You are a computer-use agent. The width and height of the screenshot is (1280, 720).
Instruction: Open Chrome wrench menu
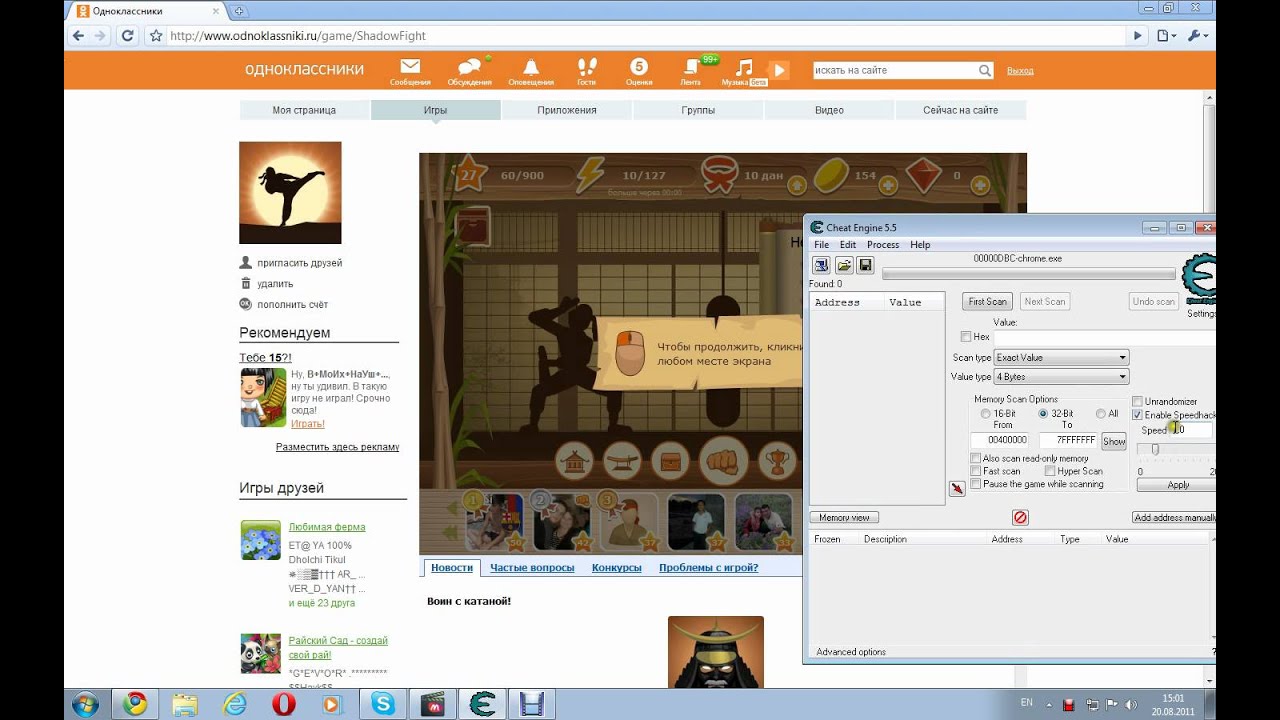pyautogui.click(x=1197, y=35)
